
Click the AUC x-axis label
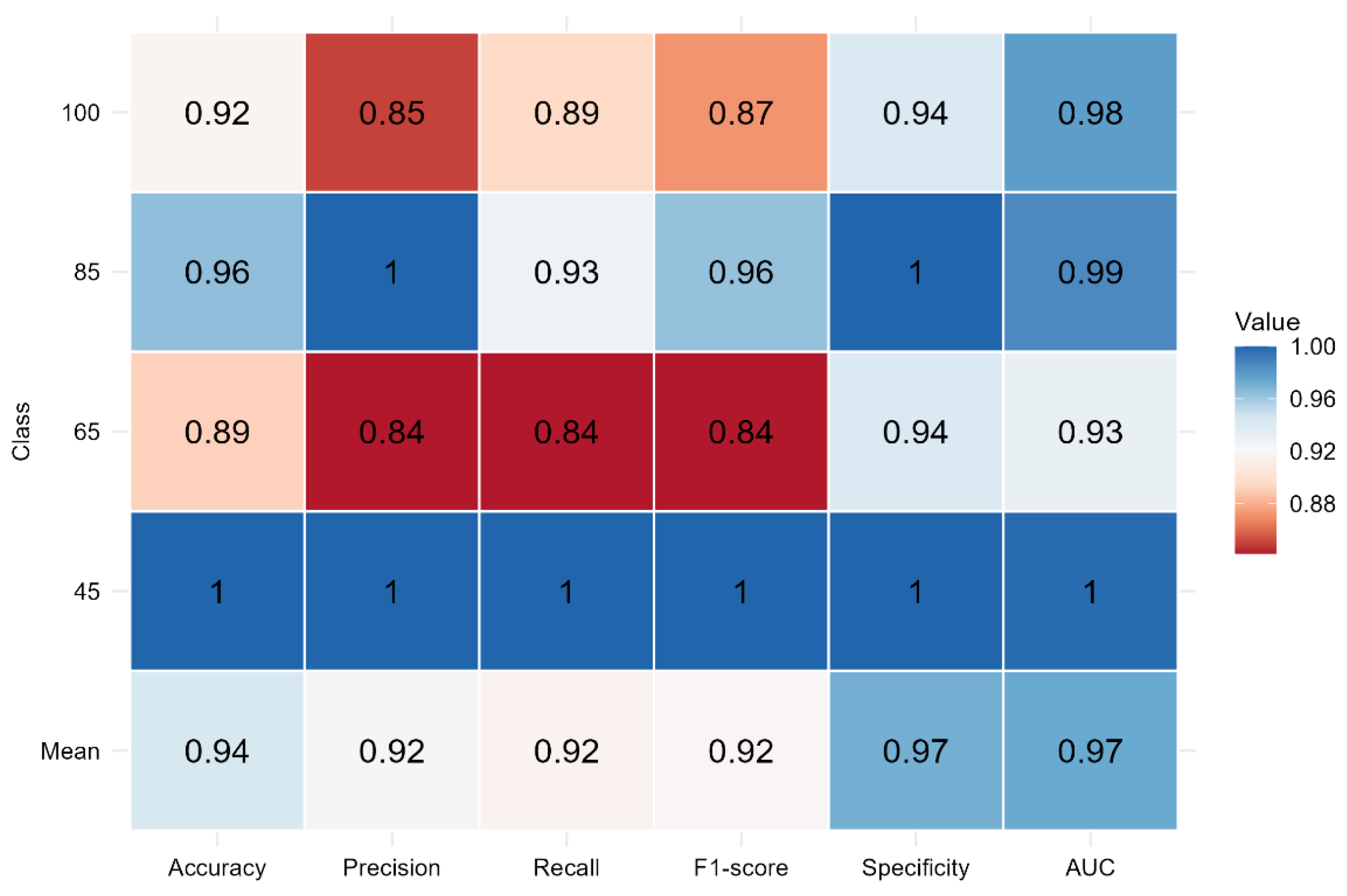pyautogui.click(x=1090, y=868)
